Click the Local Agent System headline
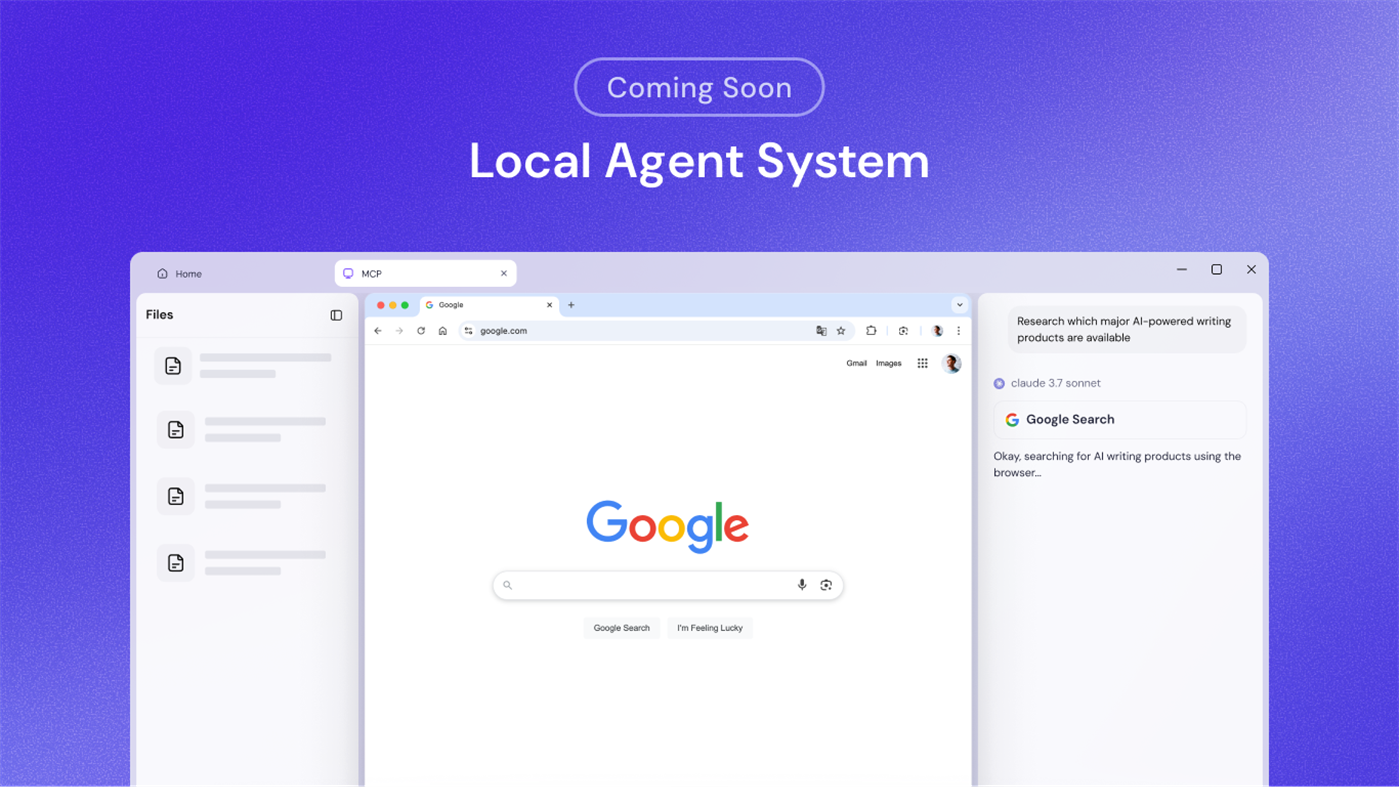The image size is (1399, 787). [x=699, y=161]
